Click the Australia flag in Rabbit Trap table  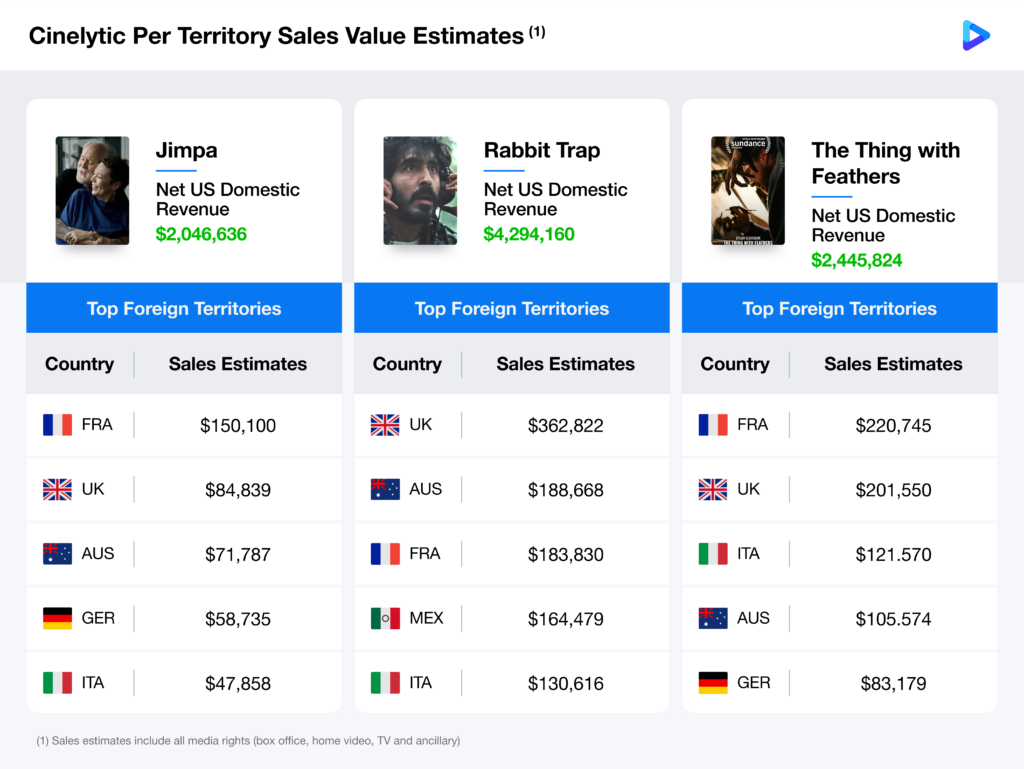(x=385, y=490)
